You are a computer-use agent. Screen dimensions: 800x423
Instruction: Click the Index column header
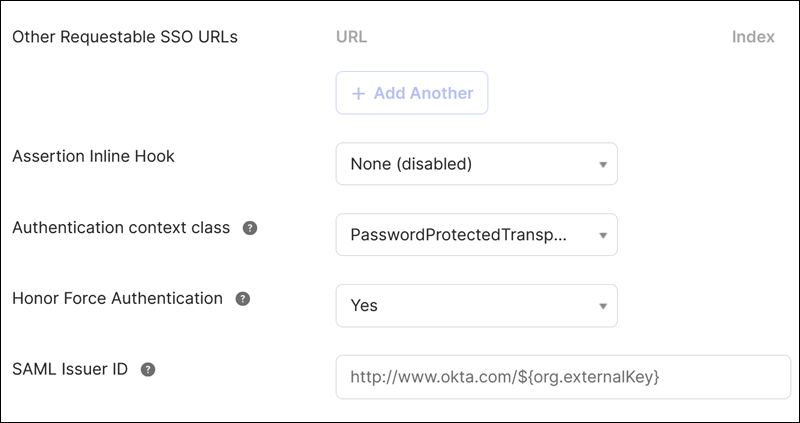753,37
